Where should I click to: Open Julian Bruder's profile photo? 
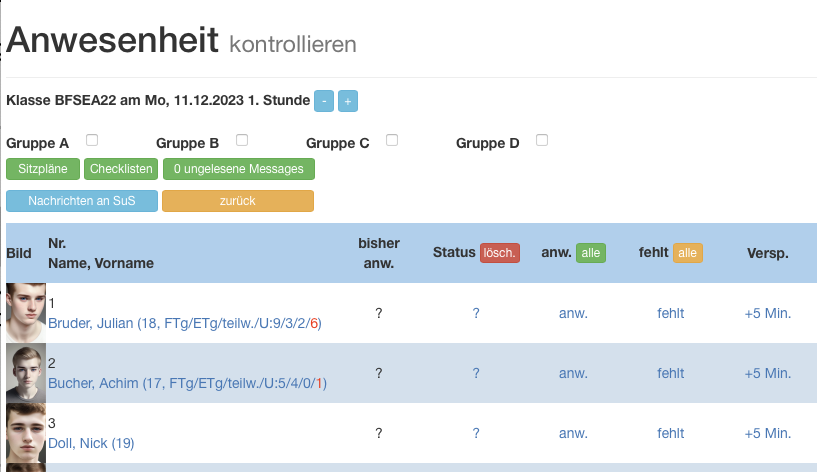click(26, 313)
